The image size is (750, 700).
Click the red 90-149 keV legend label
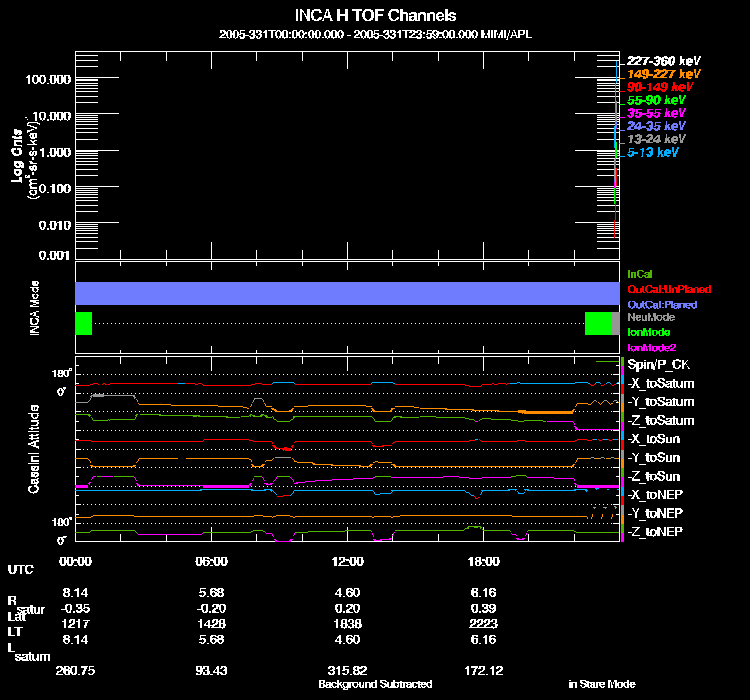(x=656, y=87)
